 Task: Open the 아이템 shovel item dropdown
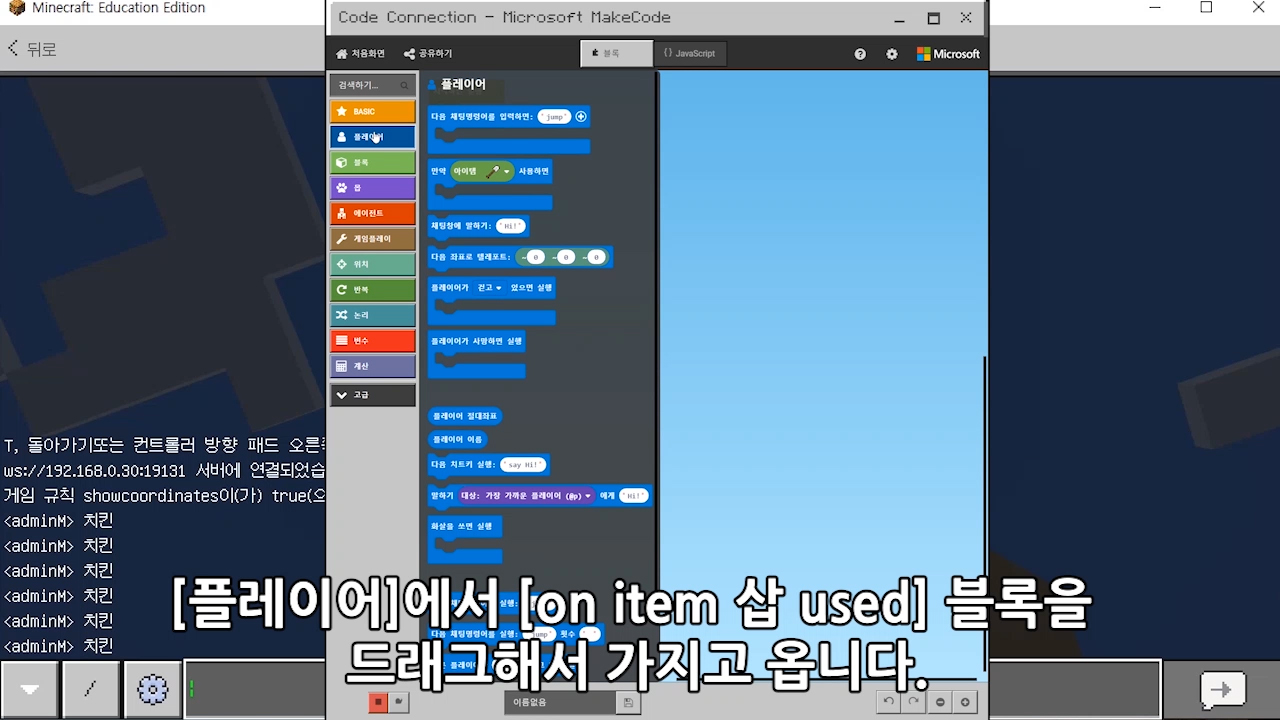point(482,171)
